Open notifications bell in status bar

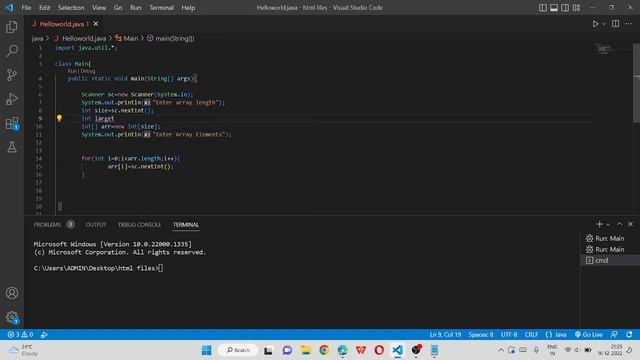[x=629, y=335]
